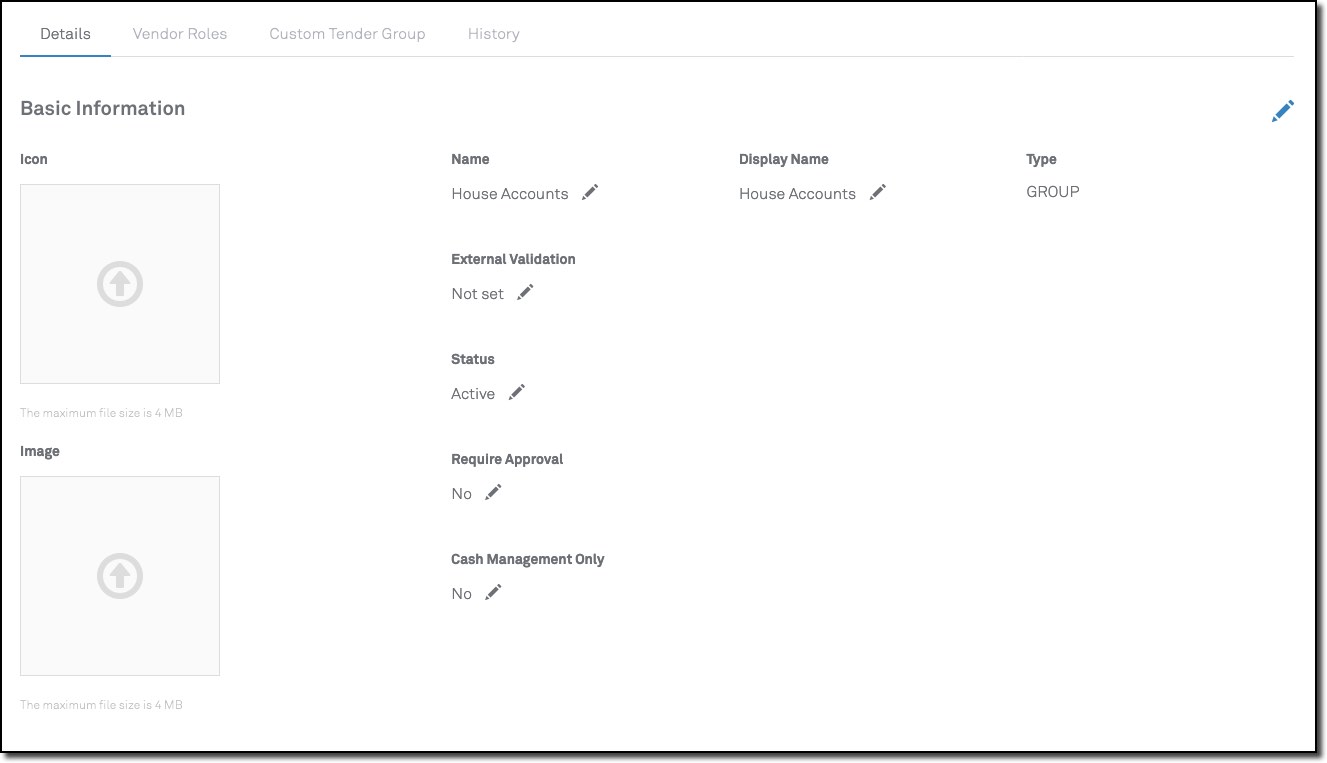Select the active Details tab
The width and height of the screenshot is (1327, 763).
click(65, 33)
